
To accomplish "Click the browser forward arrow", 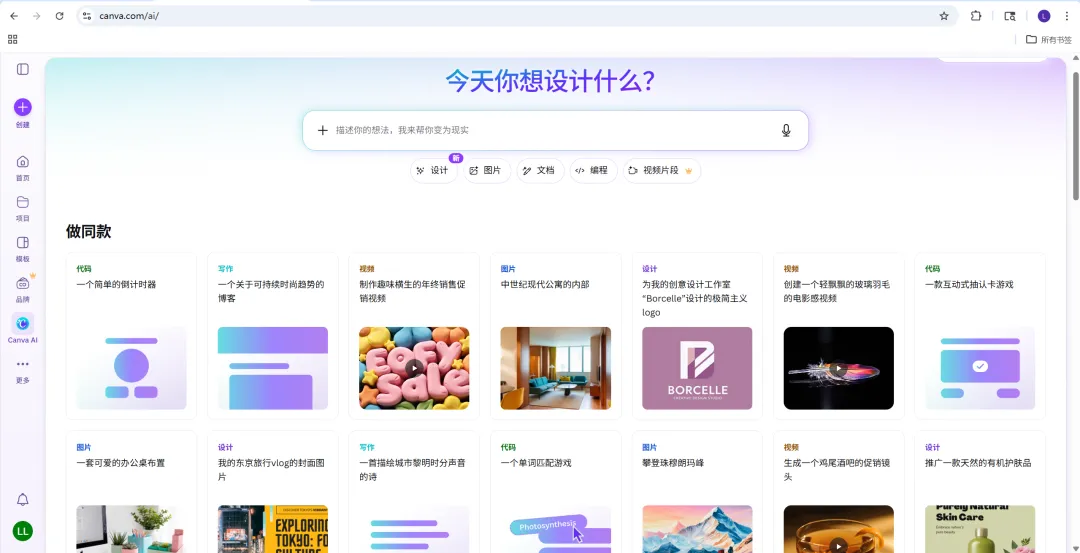I will point(37,16).
